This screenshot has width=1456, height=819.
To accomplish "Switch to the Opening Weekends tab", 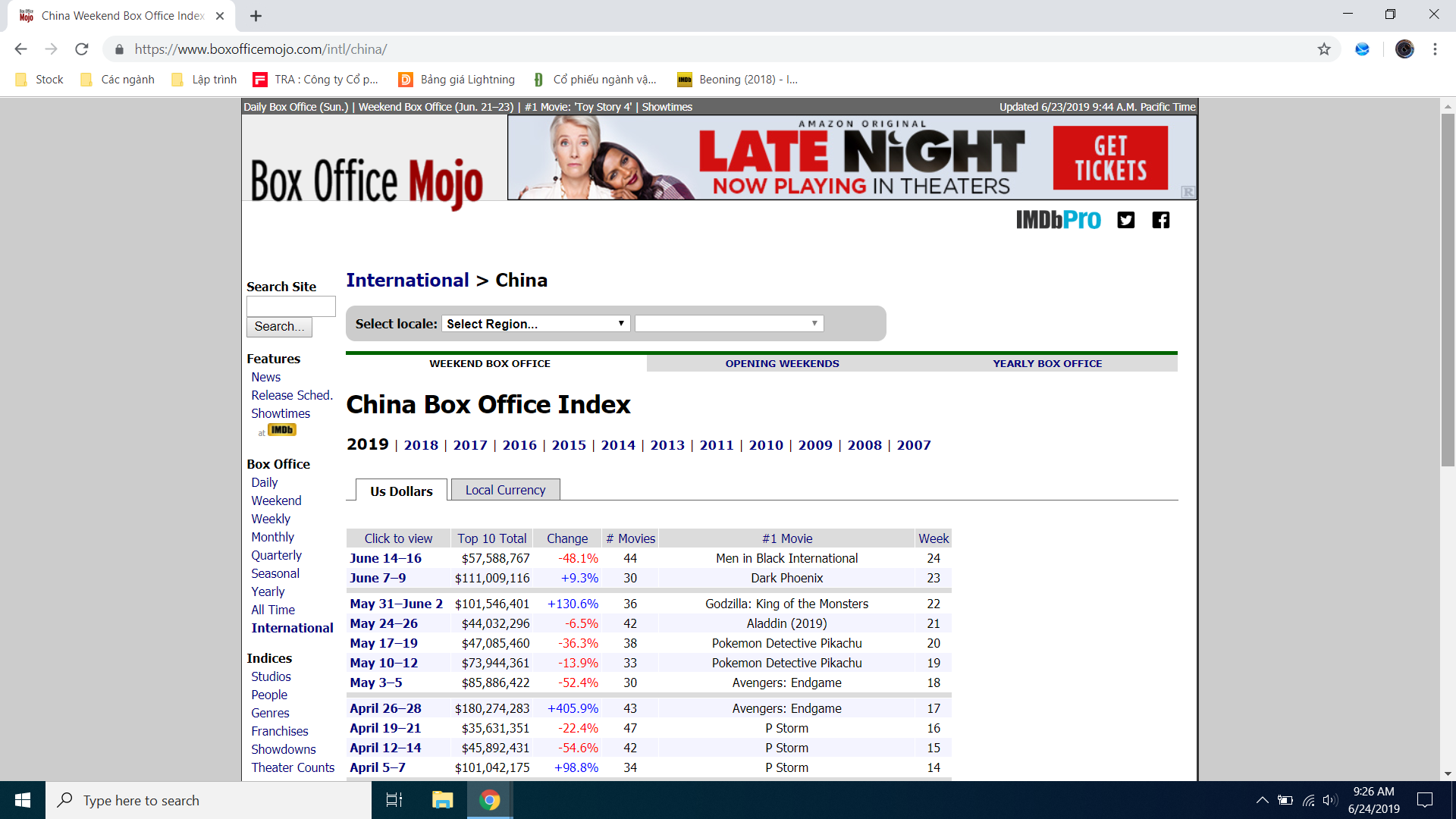I will point(782,363).
